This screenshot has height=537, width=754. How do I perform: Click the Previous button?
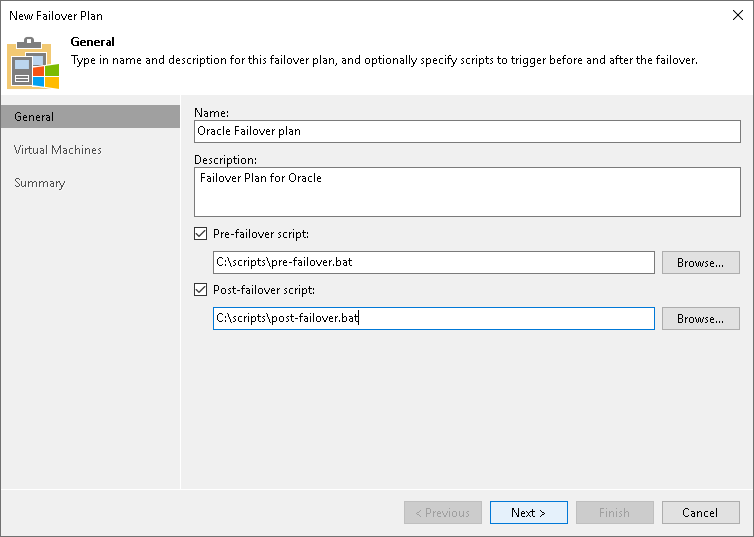coord(442,512)
